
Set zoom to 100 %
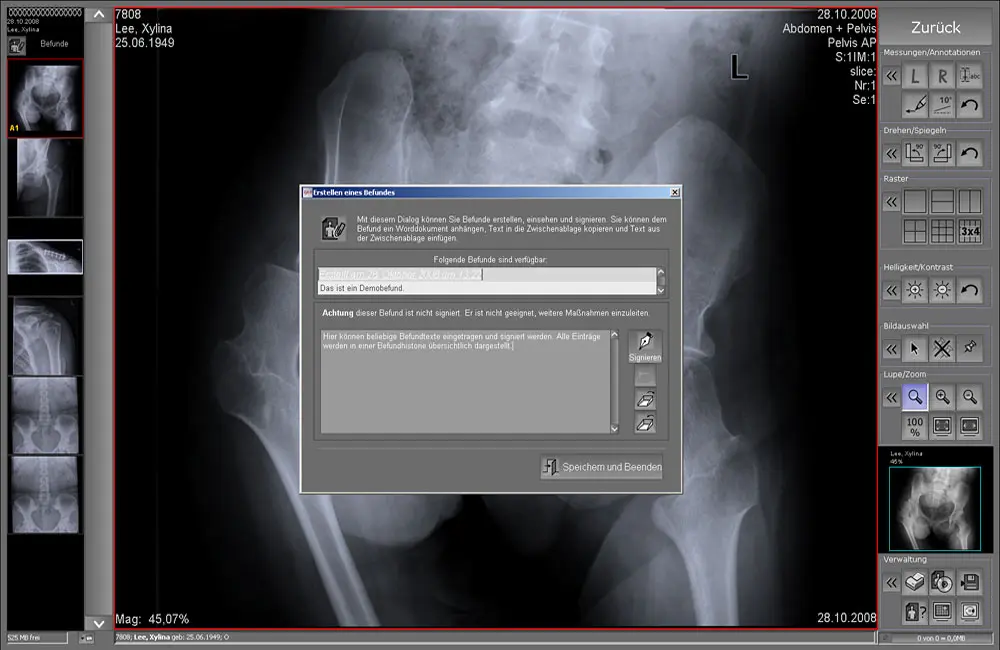(915, 427)
